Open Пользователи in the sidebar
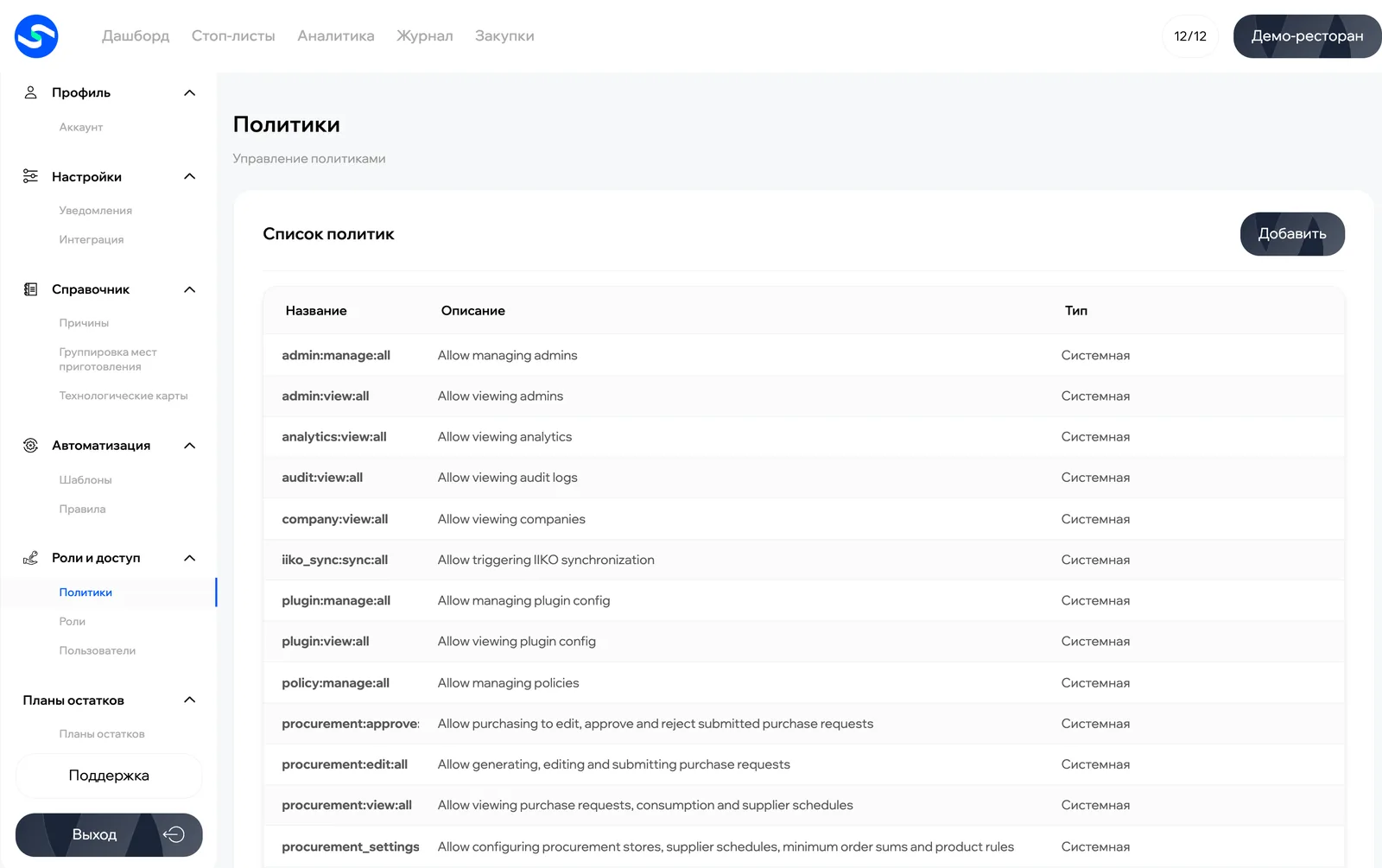 98,651
